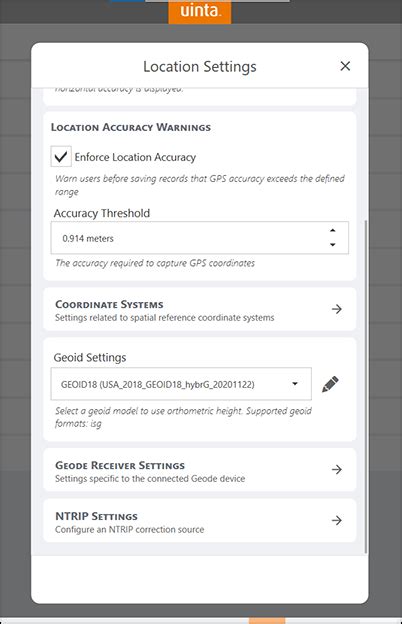Click the Location Settings title
This screenshot has height=624, width=402.
[x=200, y=66]
